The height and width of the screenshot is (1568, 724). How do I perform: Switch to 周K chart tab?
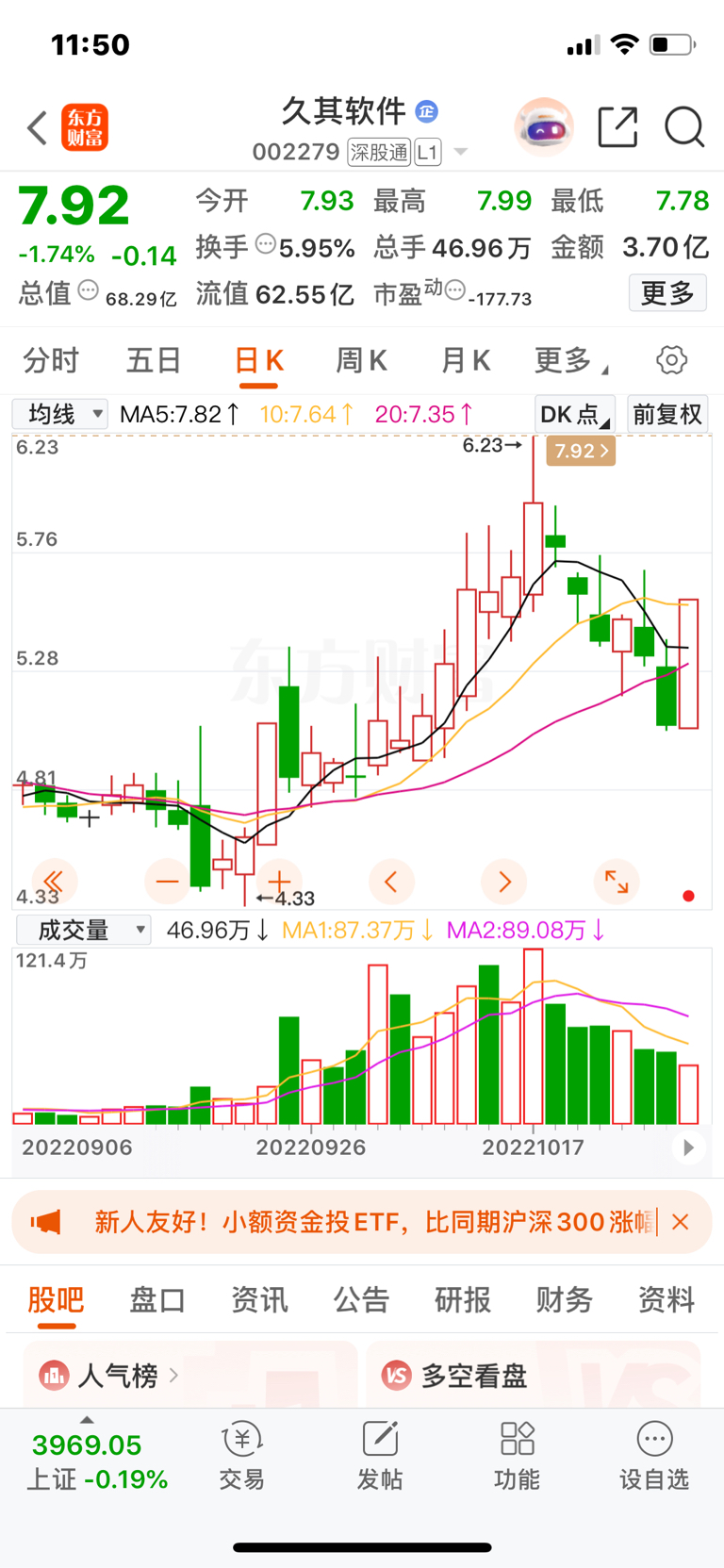click(x=362, y=359)
